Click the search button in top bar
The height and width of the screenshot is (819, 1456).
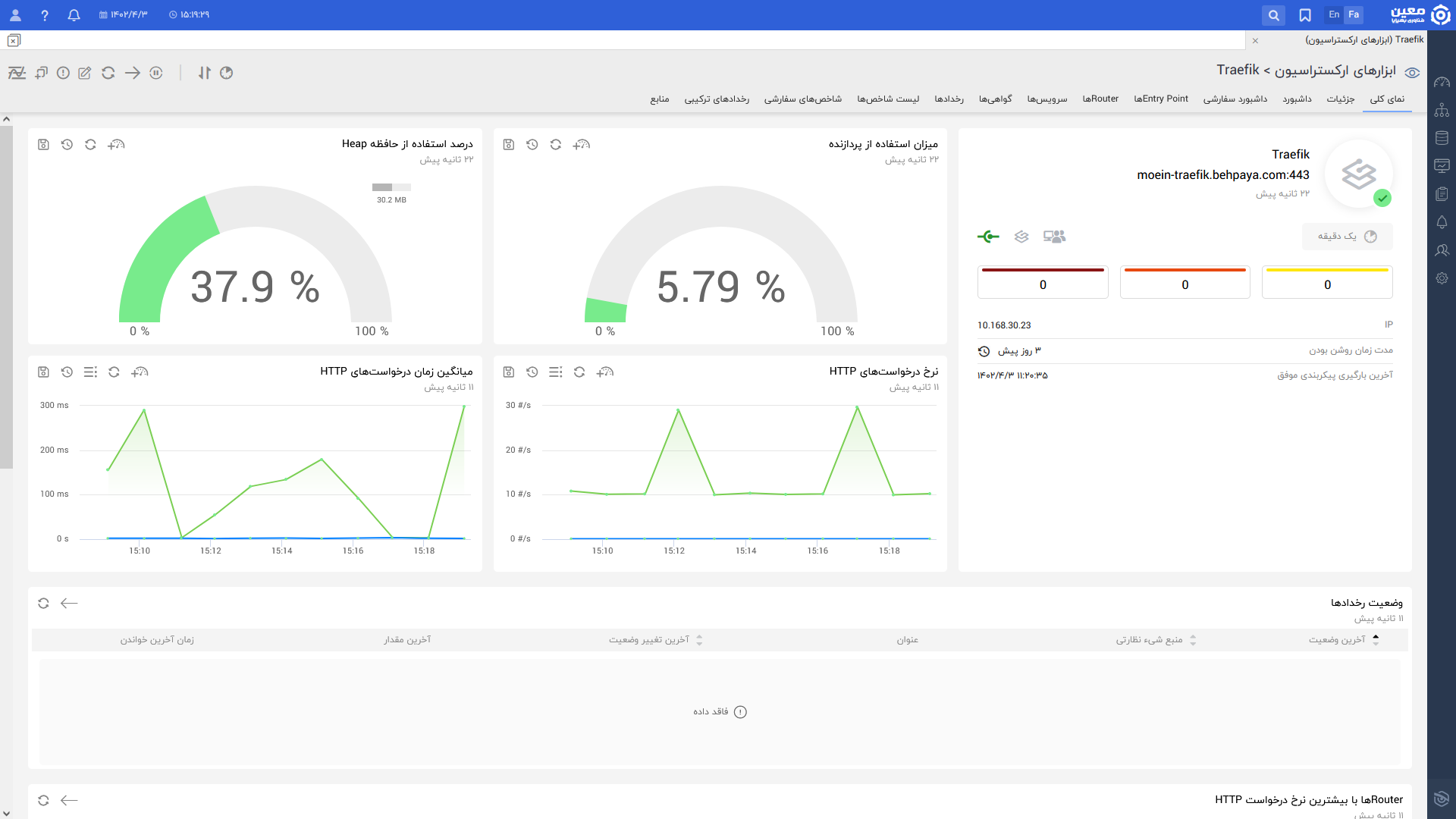pos(1274,15)
